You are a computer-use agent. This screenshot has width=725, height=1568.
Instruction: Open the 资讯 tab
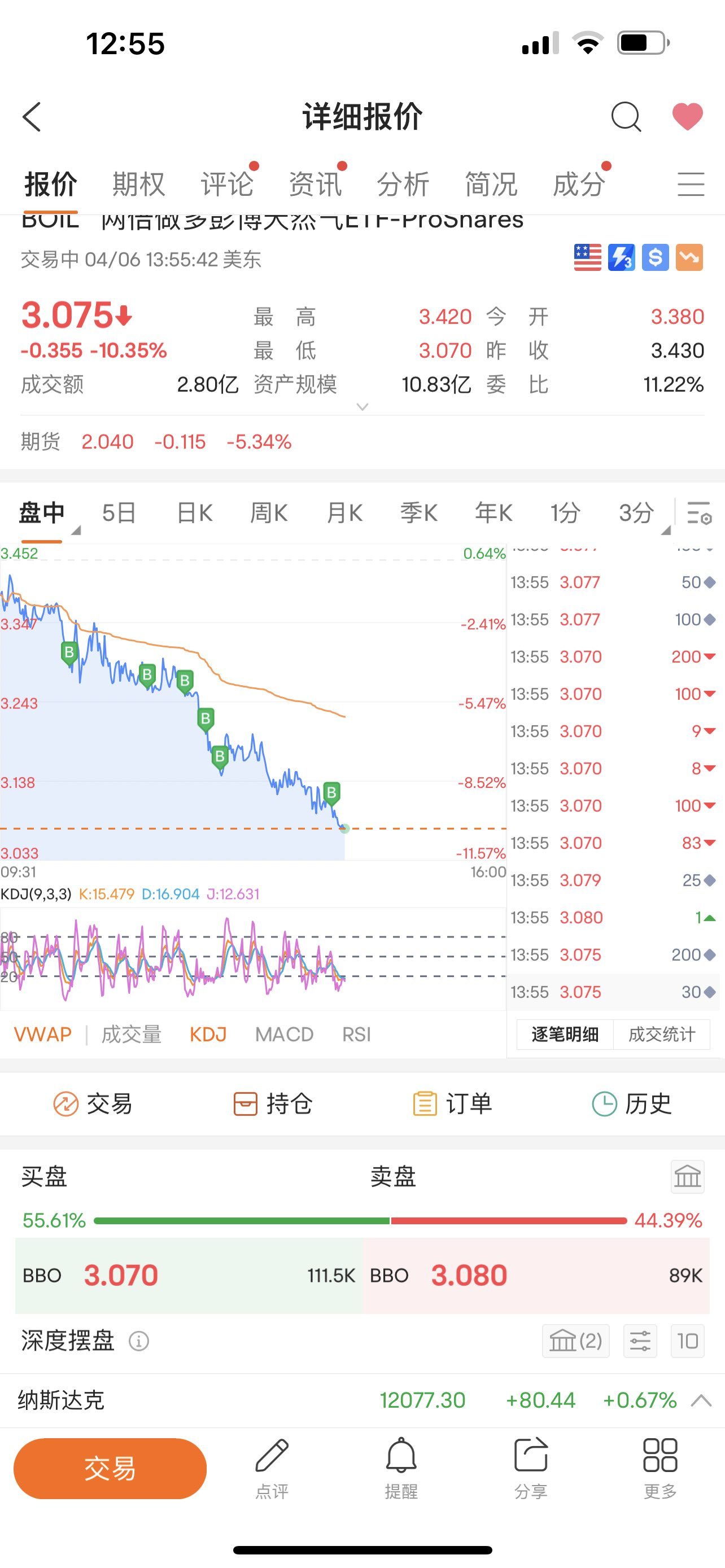(315, 184)
